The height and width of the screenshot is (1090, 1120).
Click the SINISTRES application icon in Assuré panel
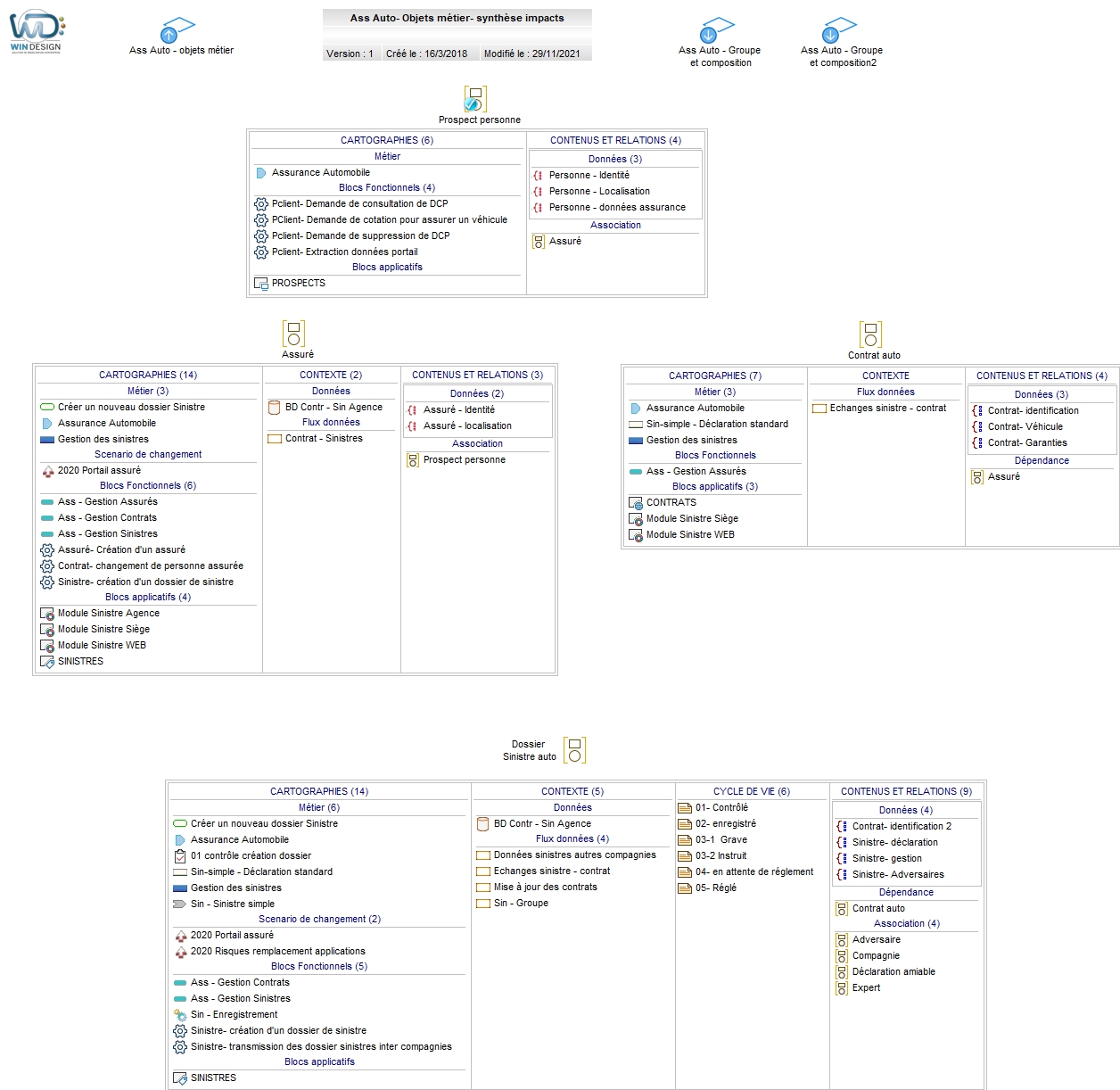tap(47, 662)
